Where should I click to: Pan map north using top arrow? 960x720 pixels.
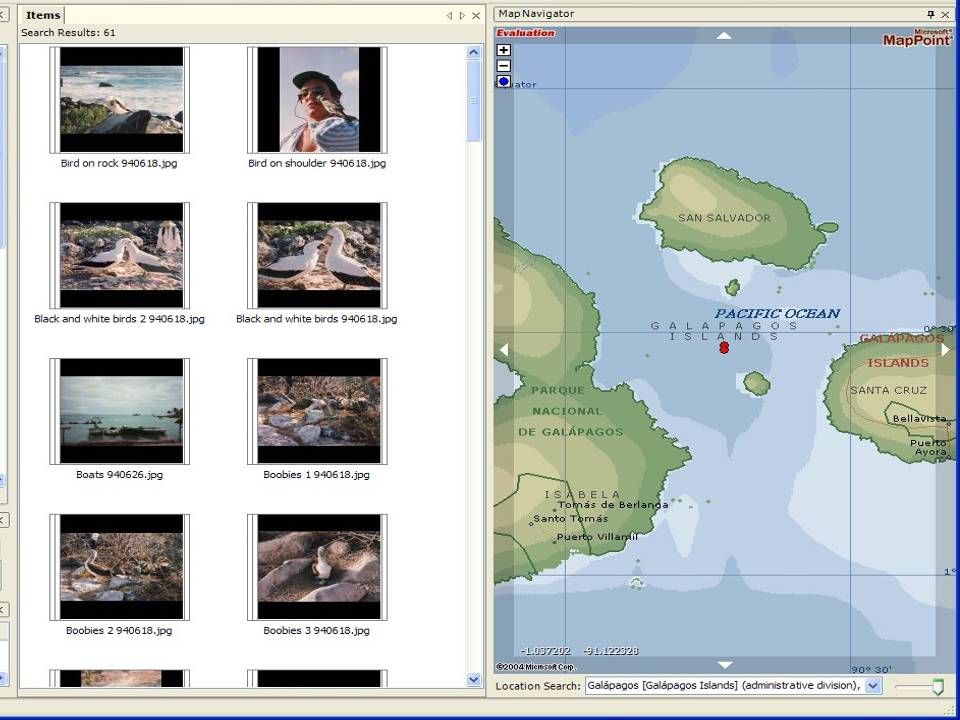[724, 36]
